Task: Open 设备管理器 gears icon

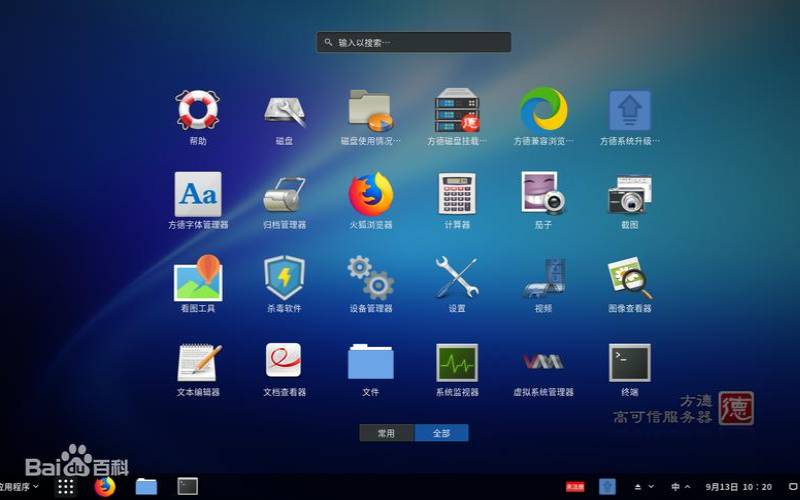Action: 370,278
